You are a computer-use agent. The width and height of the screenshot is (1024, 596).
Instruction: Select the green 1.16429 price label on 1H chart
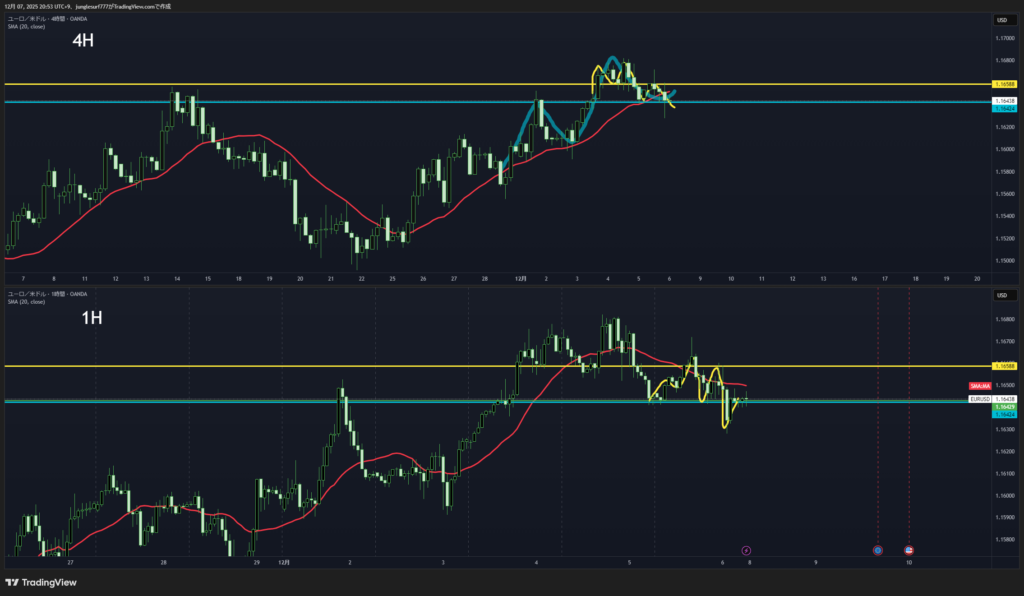point(1003,408)
